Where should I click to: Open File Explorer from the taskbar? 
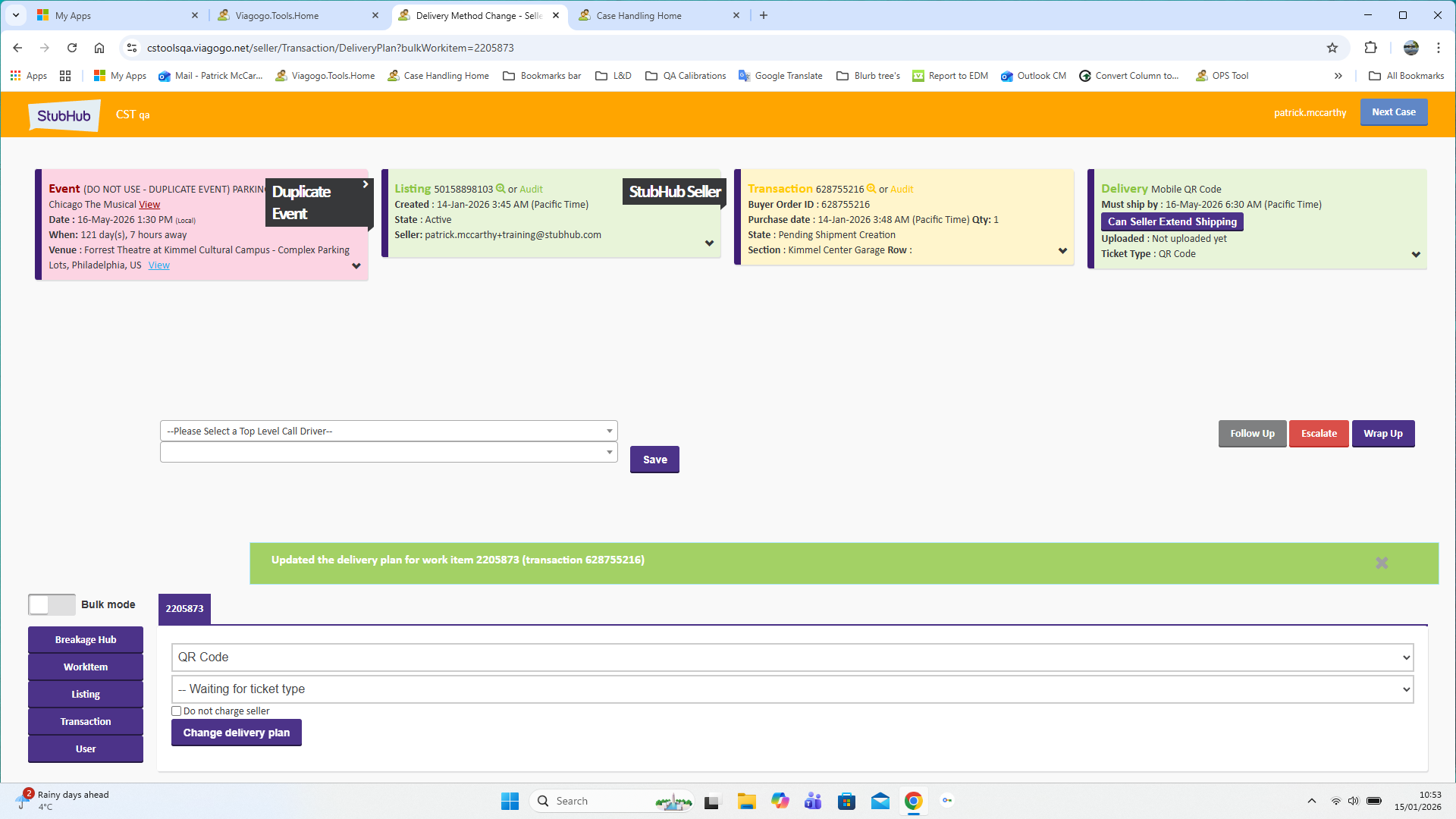click(746, 801)
